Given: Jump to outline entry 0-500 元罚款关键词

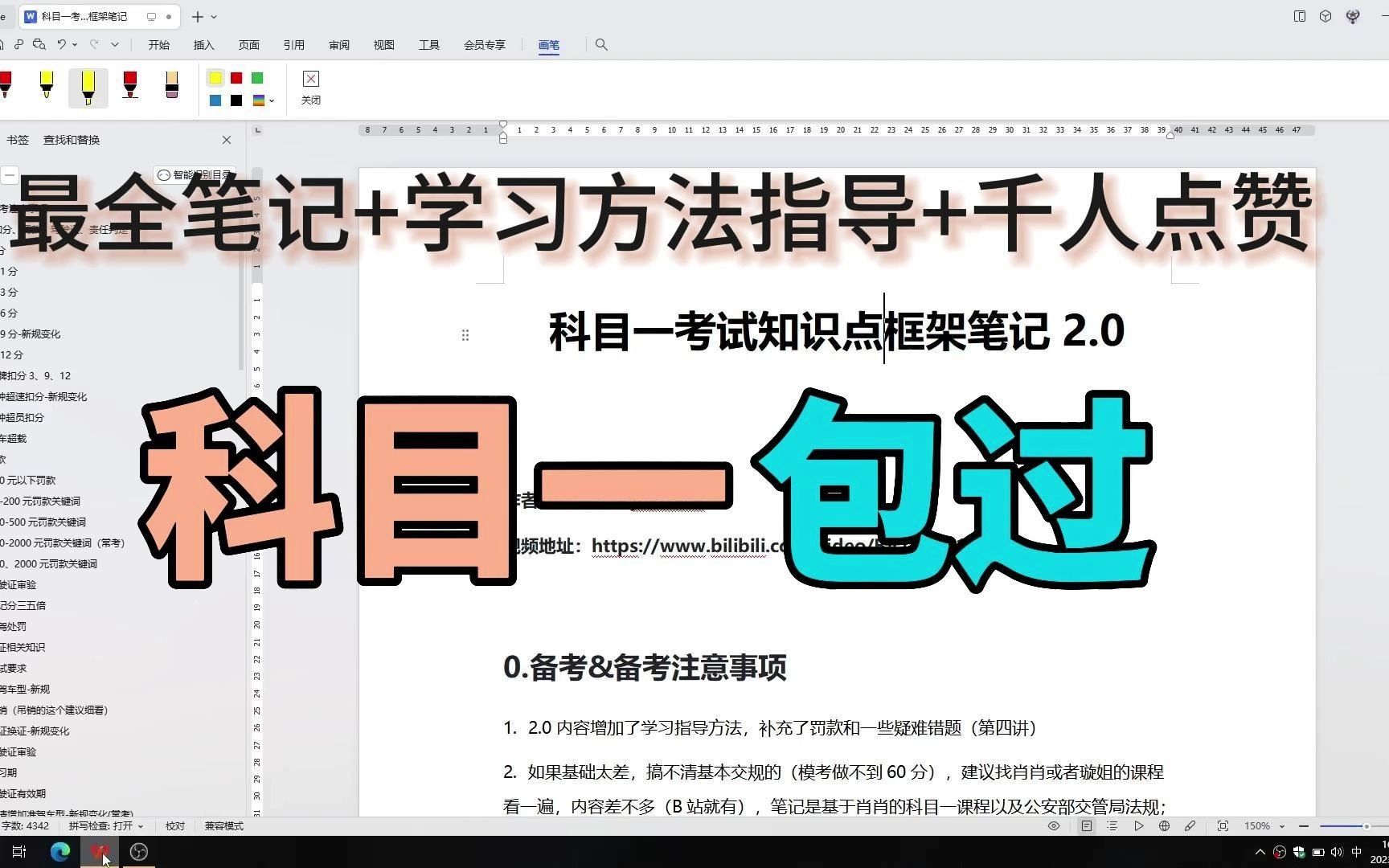Looking at the screenshot, I should [43, 522].
